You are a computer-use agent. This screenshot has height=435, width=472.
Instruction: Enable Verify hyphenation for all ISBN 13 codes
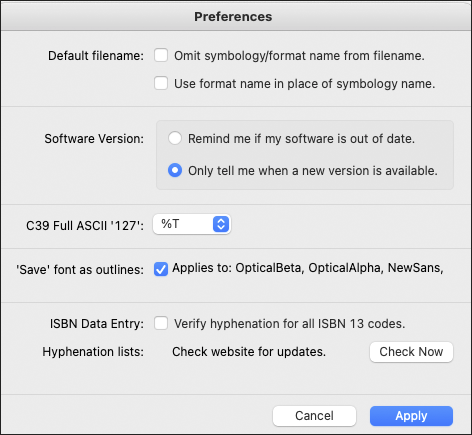tap(161, 323)
